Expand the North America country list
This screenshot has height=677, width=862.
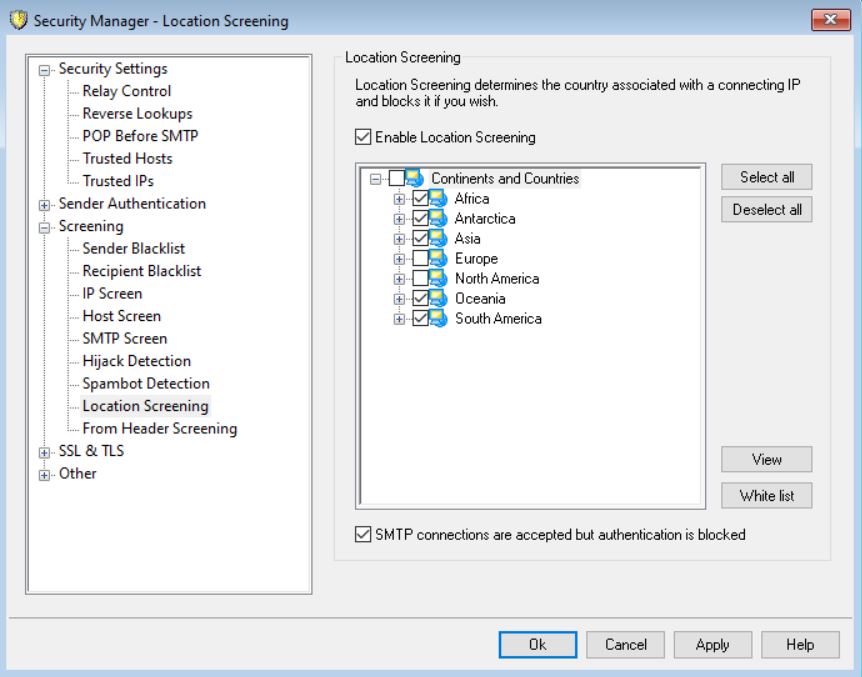click(400, 279)
